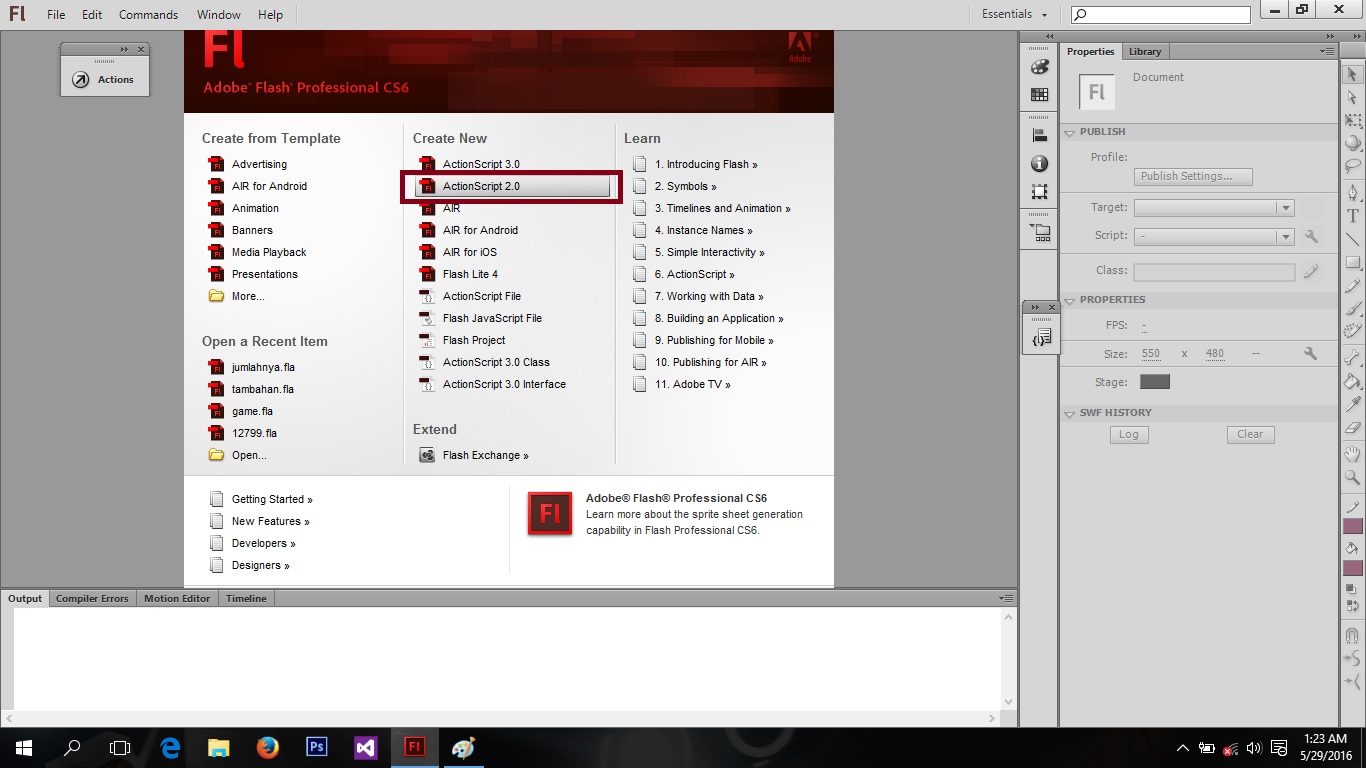Open the Code Snippets panel
1366x768 pixels.
[1040, 337]
